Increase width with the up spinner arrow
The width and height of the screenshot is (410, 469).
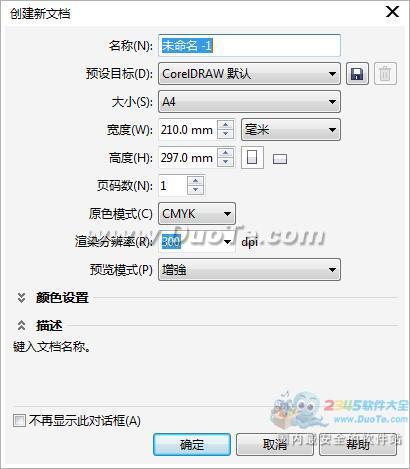pyautogui.click(x=226, y=125)
